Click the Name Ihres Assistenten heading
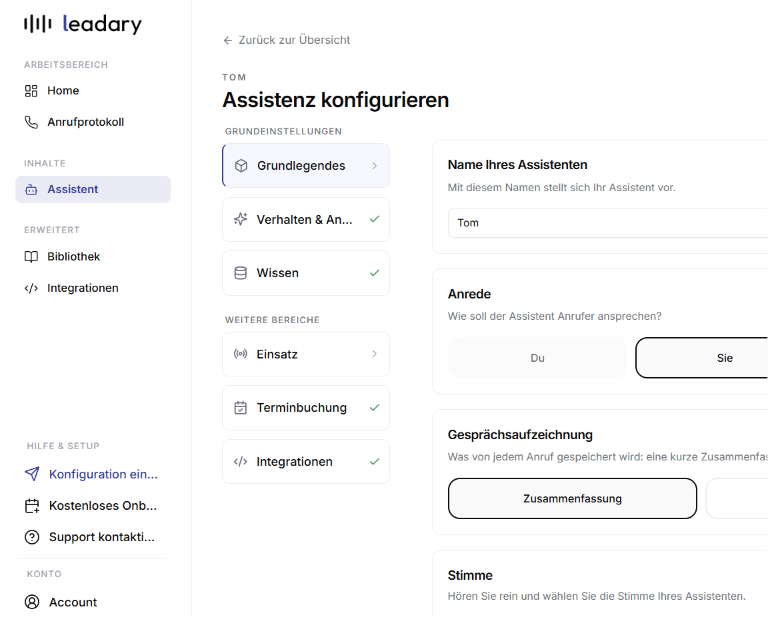Image resolution: width=768 pixels, height=618 pixels. click(517, 165)
